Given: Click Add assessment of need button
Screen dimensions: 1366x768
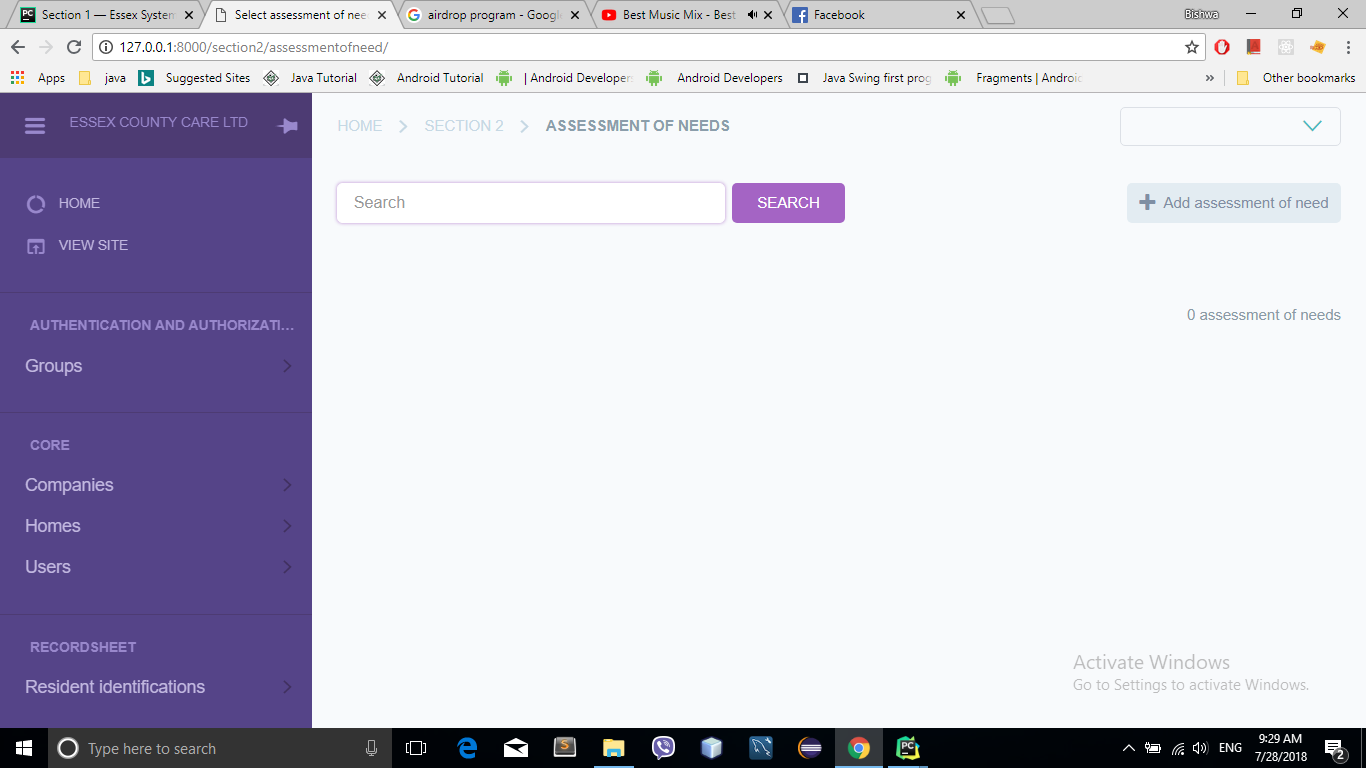Looking at the screenshot, I should (x=1233, y=203).
